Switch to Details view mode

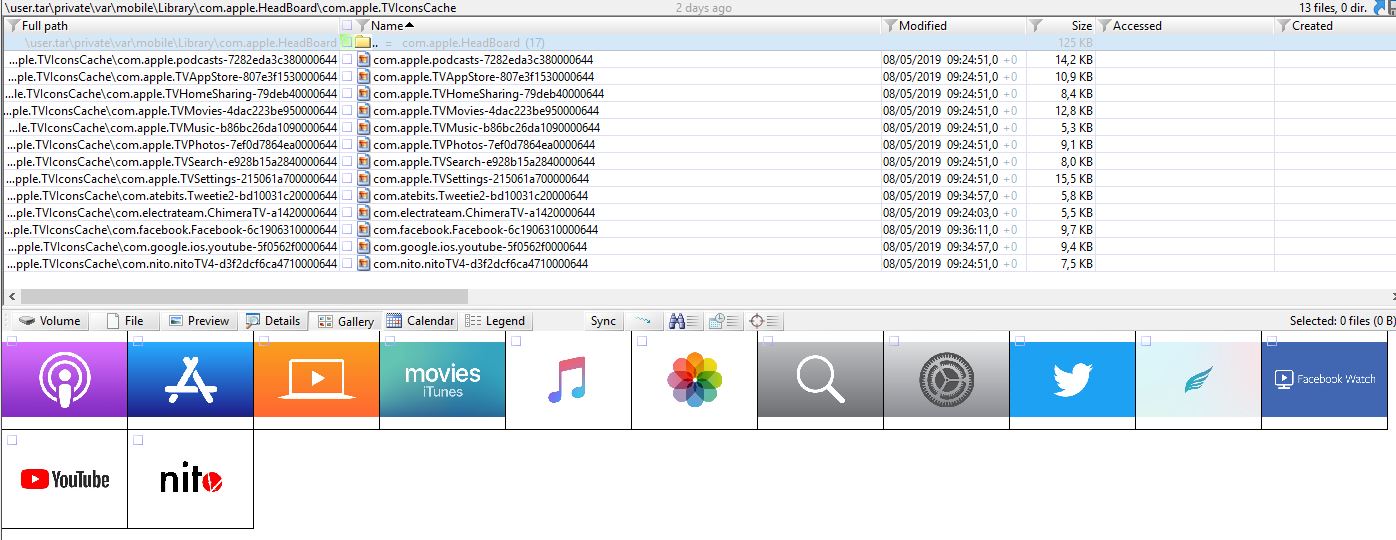[x=272, y=321]
